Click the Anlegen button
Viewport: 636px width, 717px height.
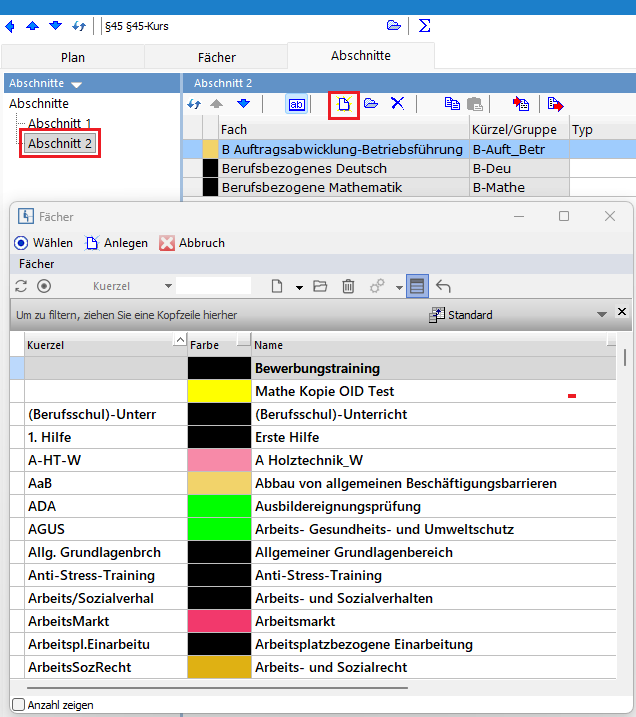coord(117,243)
